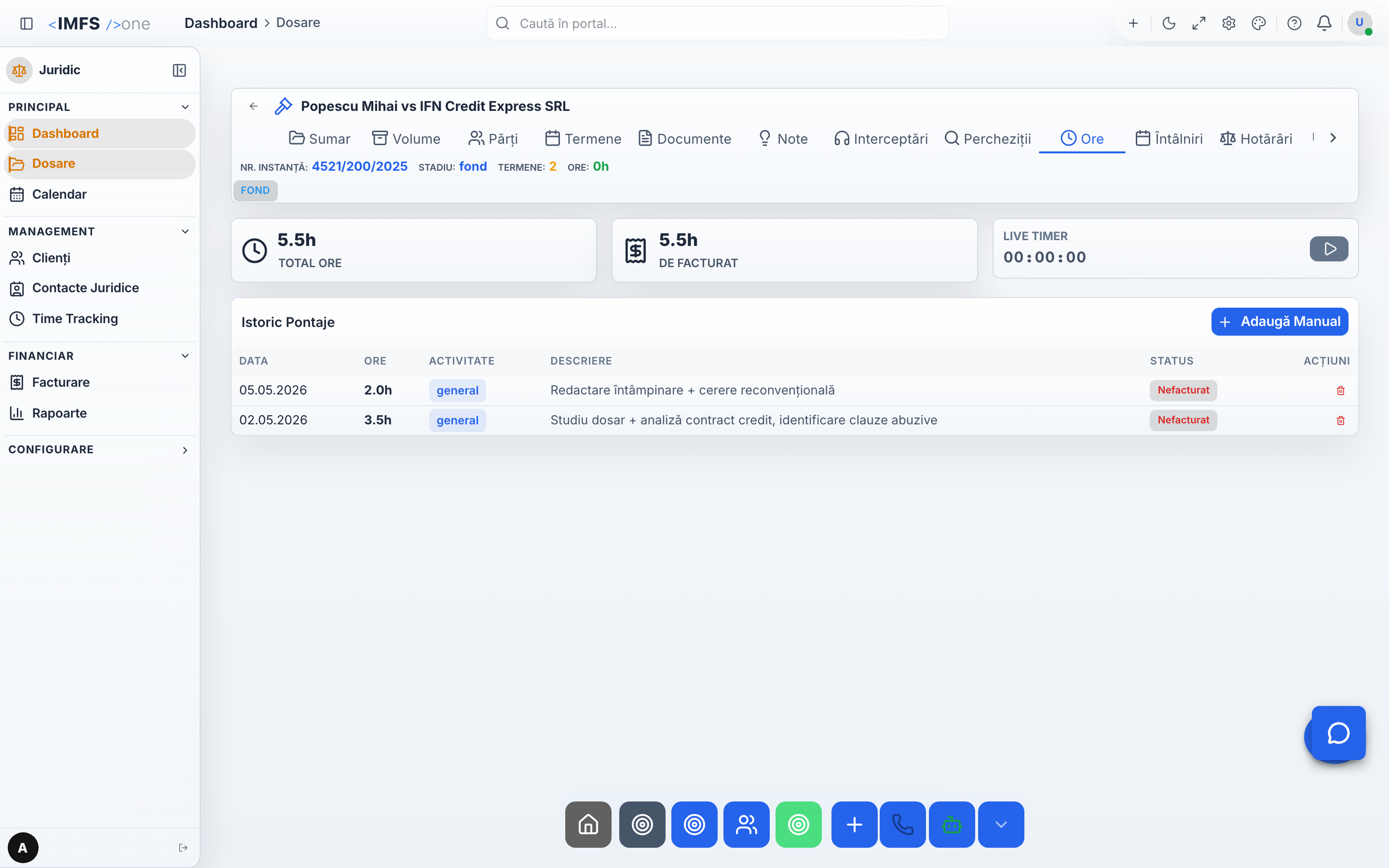Switch to the Hotărâri tab
Screen dimensions: 1389x868
pos(1256,138)
